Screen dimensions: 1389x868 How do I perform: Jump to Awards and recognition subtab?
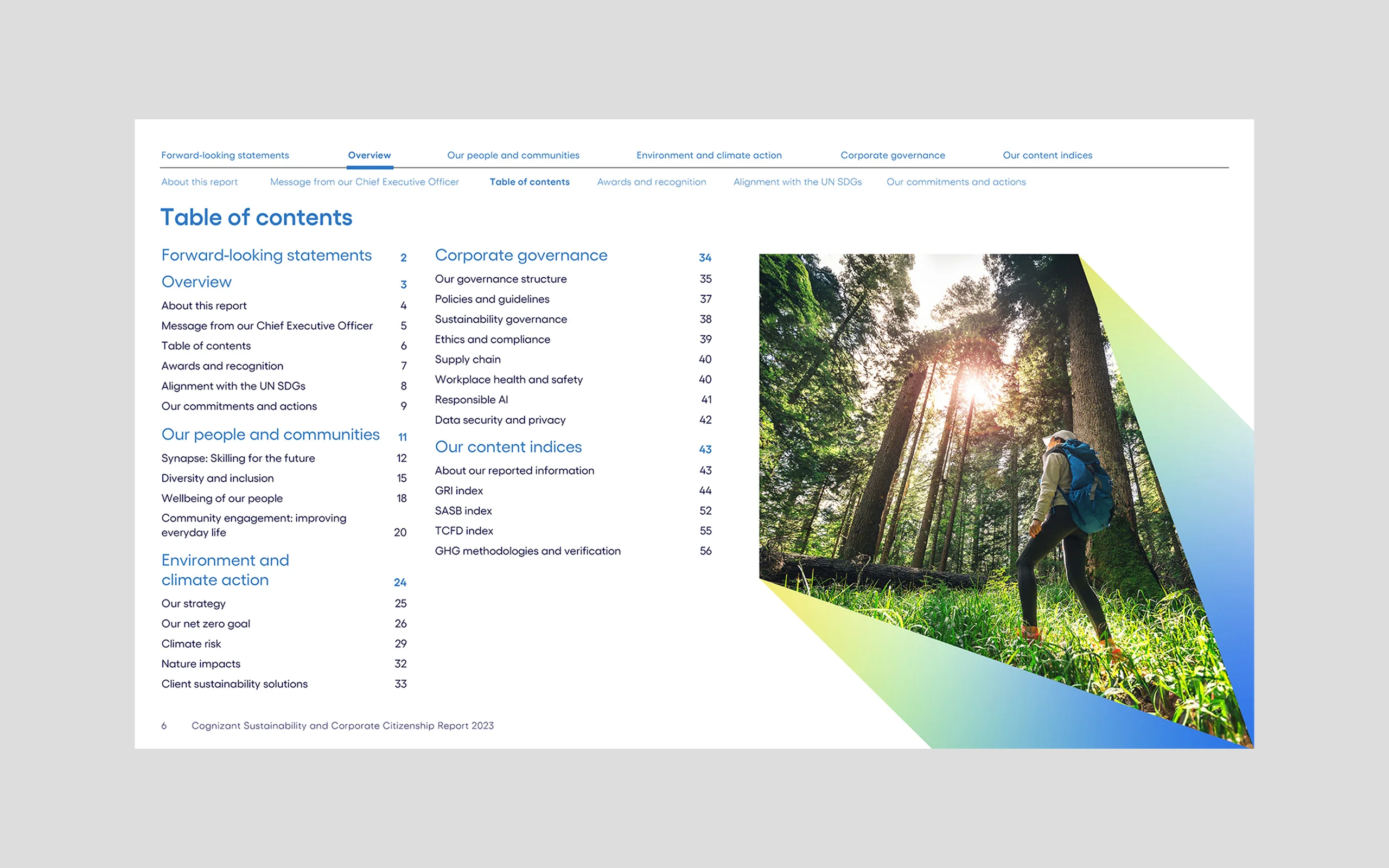pyautogui.click(x=652, y=182)
